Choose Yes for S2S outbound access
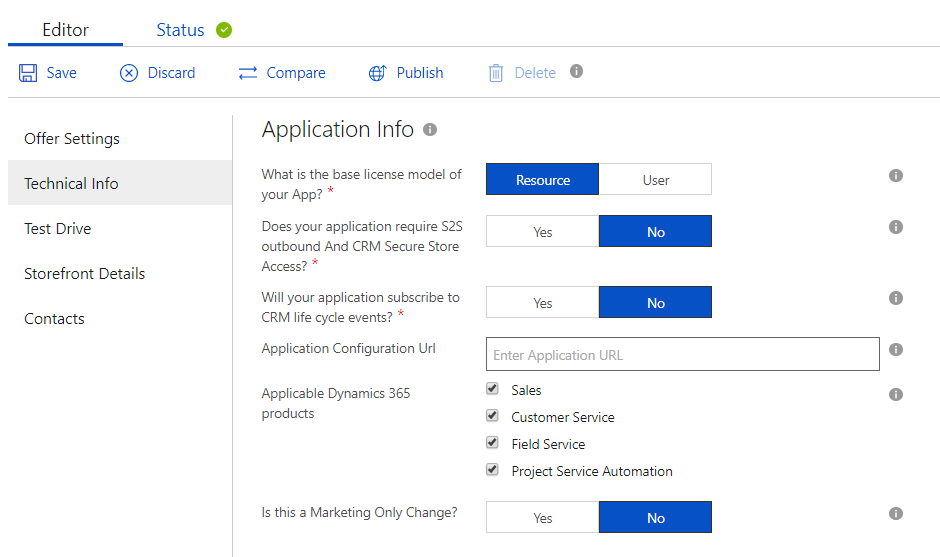Image resolution: width=940 pixels, height=557 pixels. [542, 232]
